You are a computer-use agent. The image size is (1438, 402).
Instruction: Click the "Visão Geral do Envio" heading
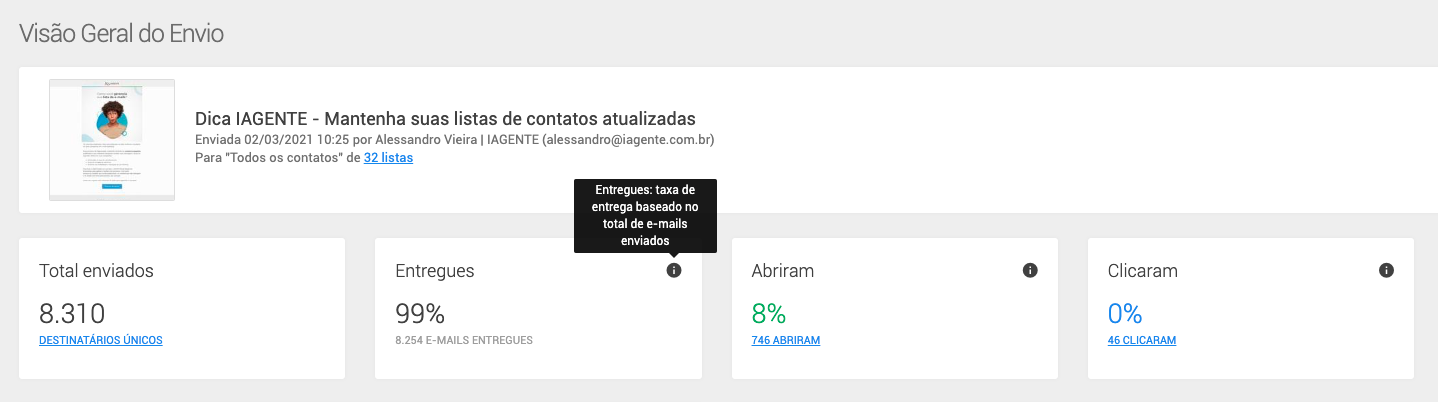[x=121, y=33]
